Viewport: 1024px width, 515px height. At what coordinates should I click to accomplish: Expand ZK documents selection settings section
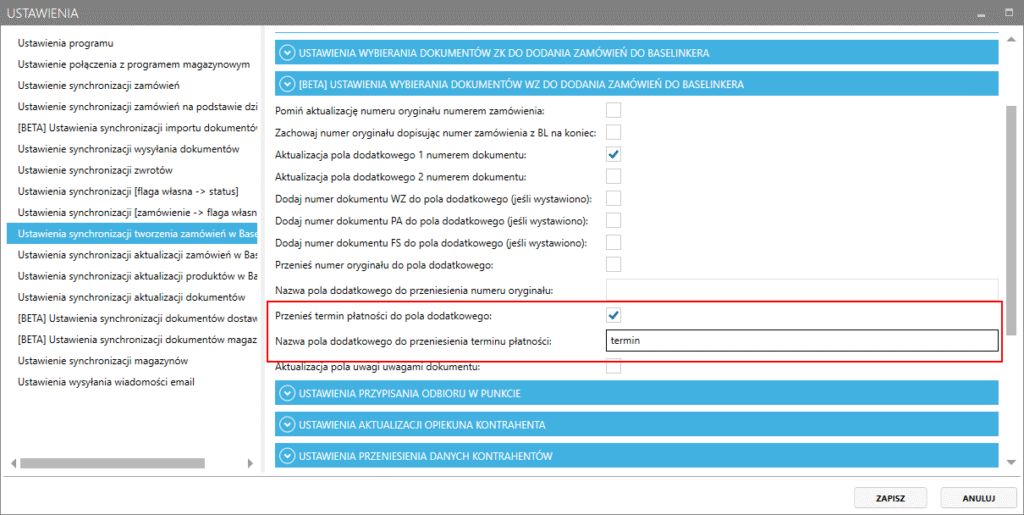tap(288, 52)
